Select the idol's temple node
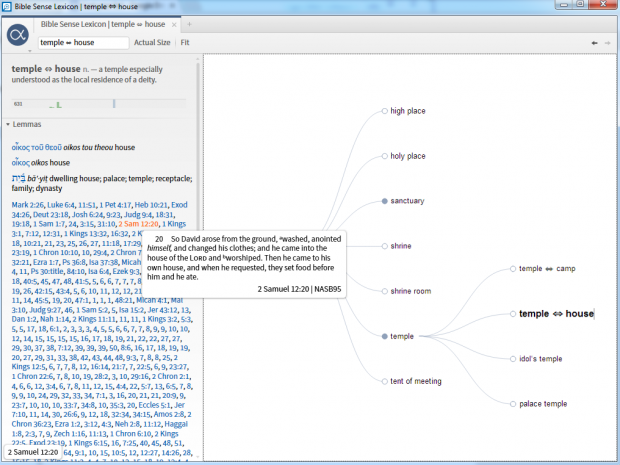 click(x=541, y=359)
